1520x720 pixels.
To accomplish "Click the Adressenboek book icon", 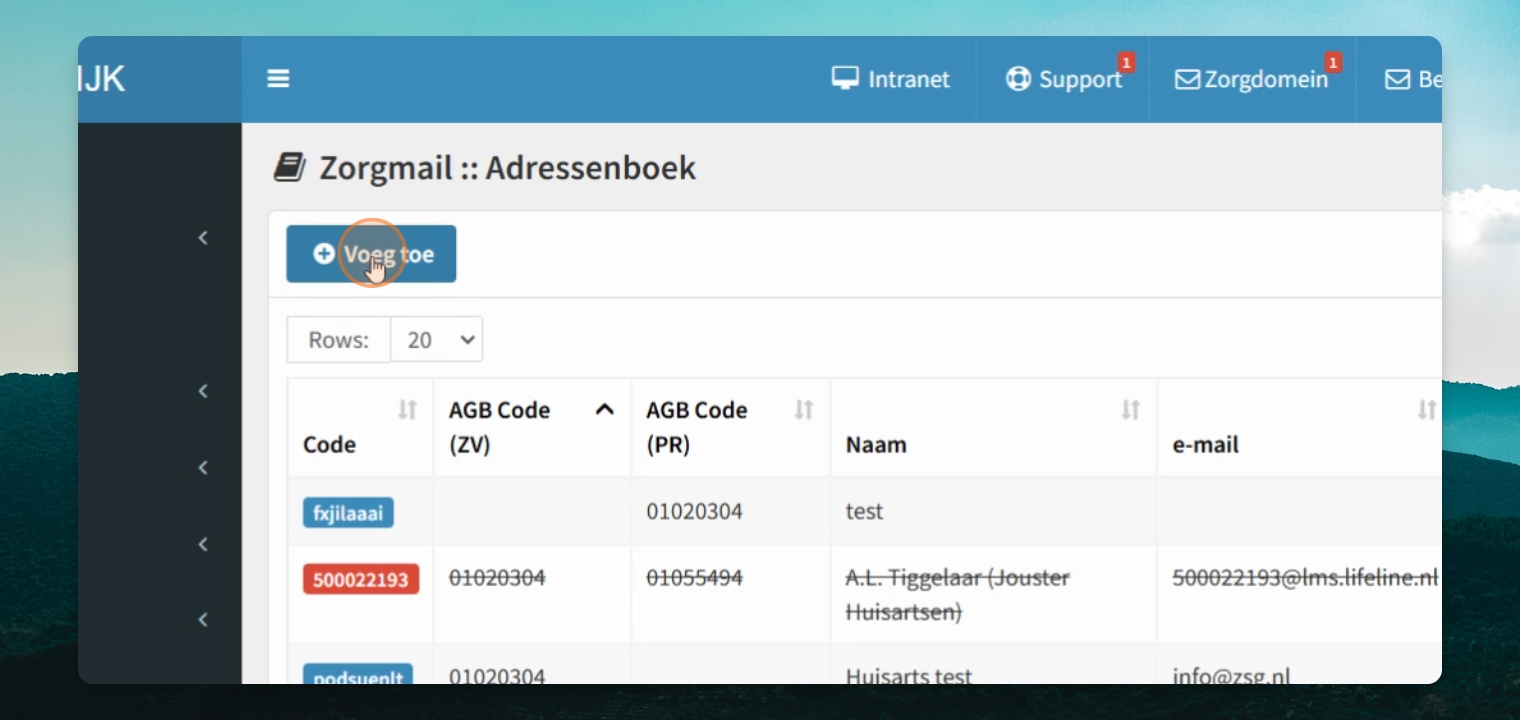I will 289,167.
